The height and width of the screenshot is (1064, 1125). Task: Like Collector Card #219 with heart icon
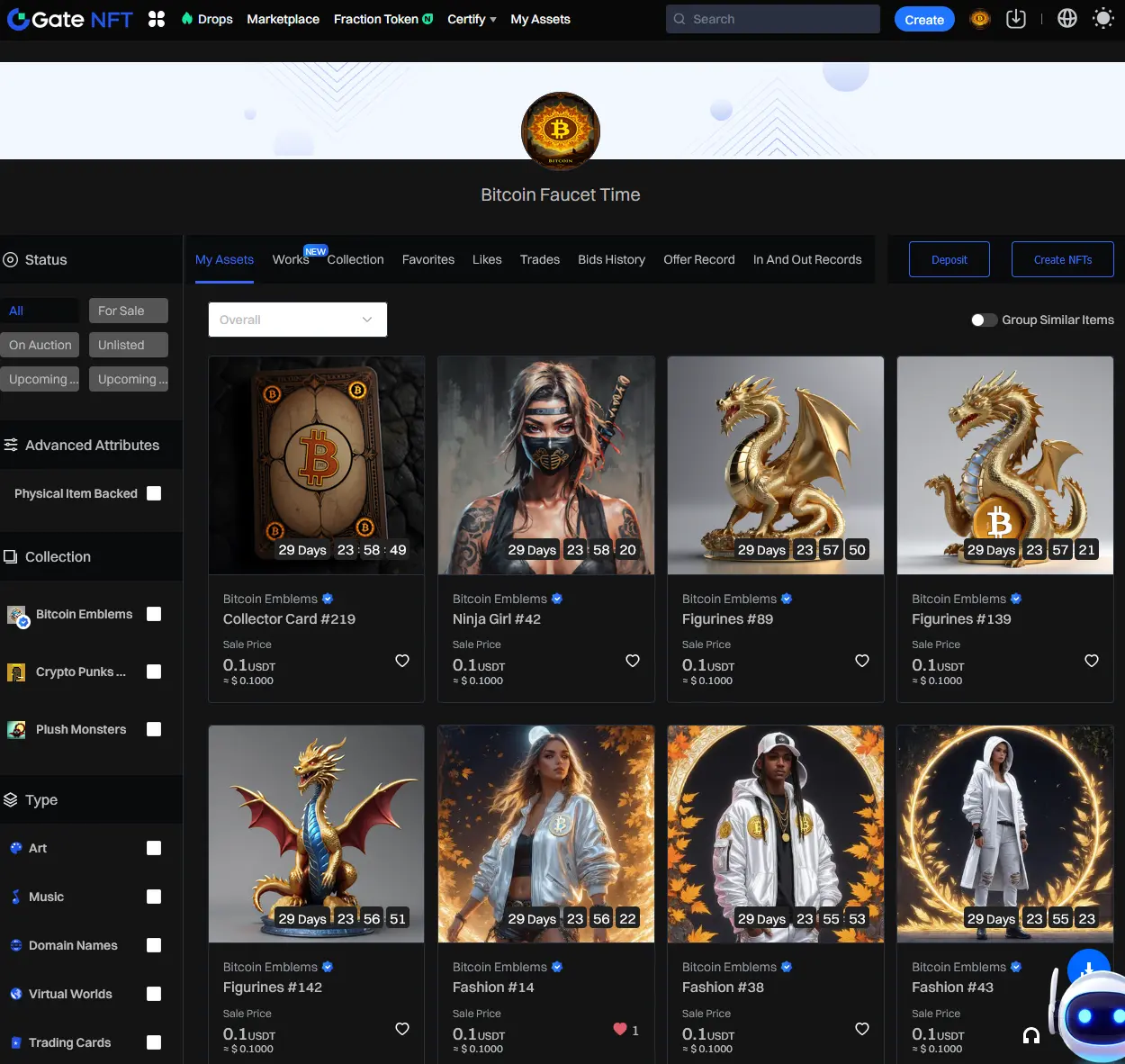click(402, 661)
